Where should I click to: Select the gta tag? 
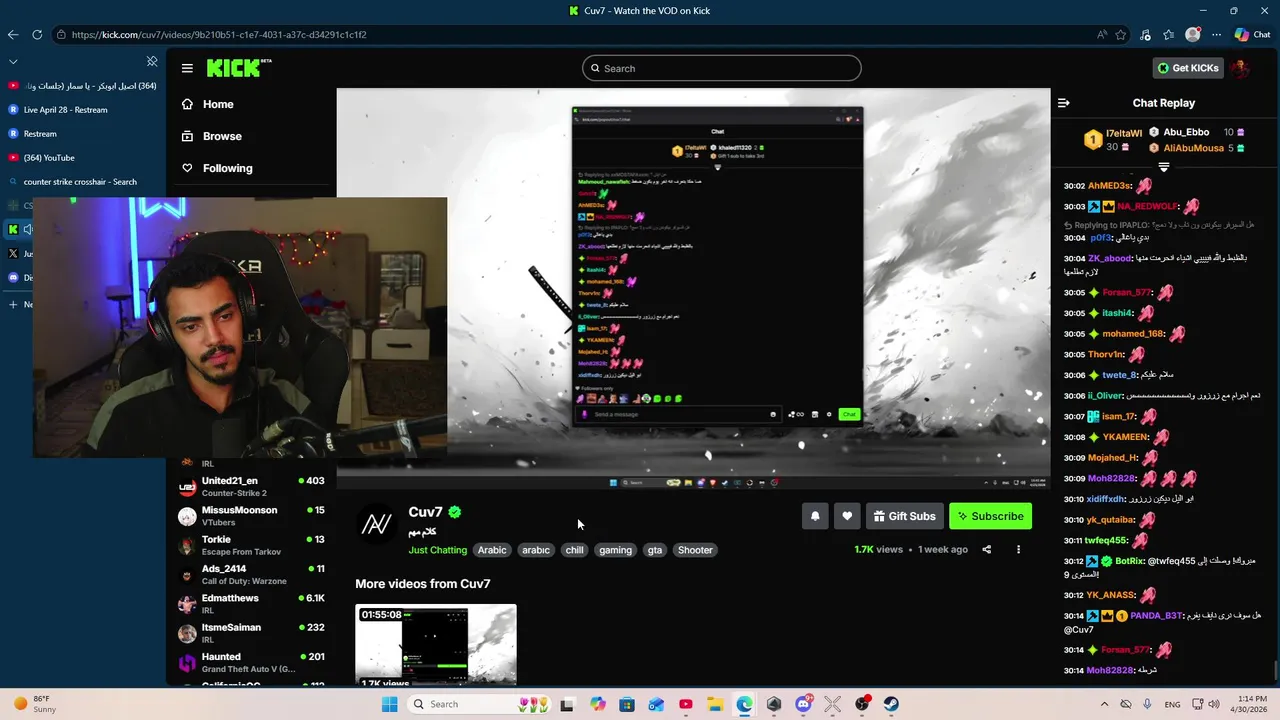coord(655,550)
